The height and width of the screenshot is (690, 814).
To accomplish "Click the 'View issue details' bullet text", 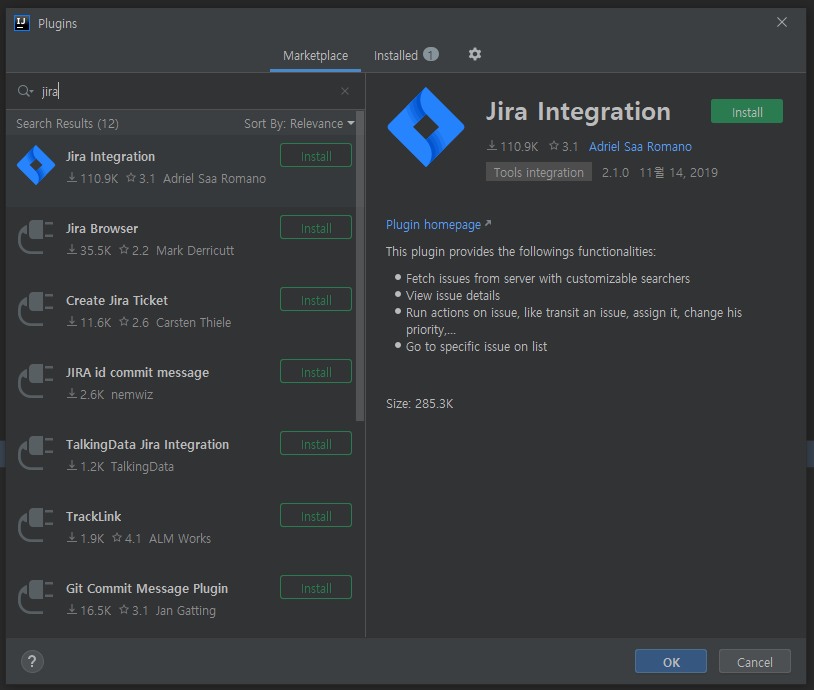I will [x=453, y=296].
